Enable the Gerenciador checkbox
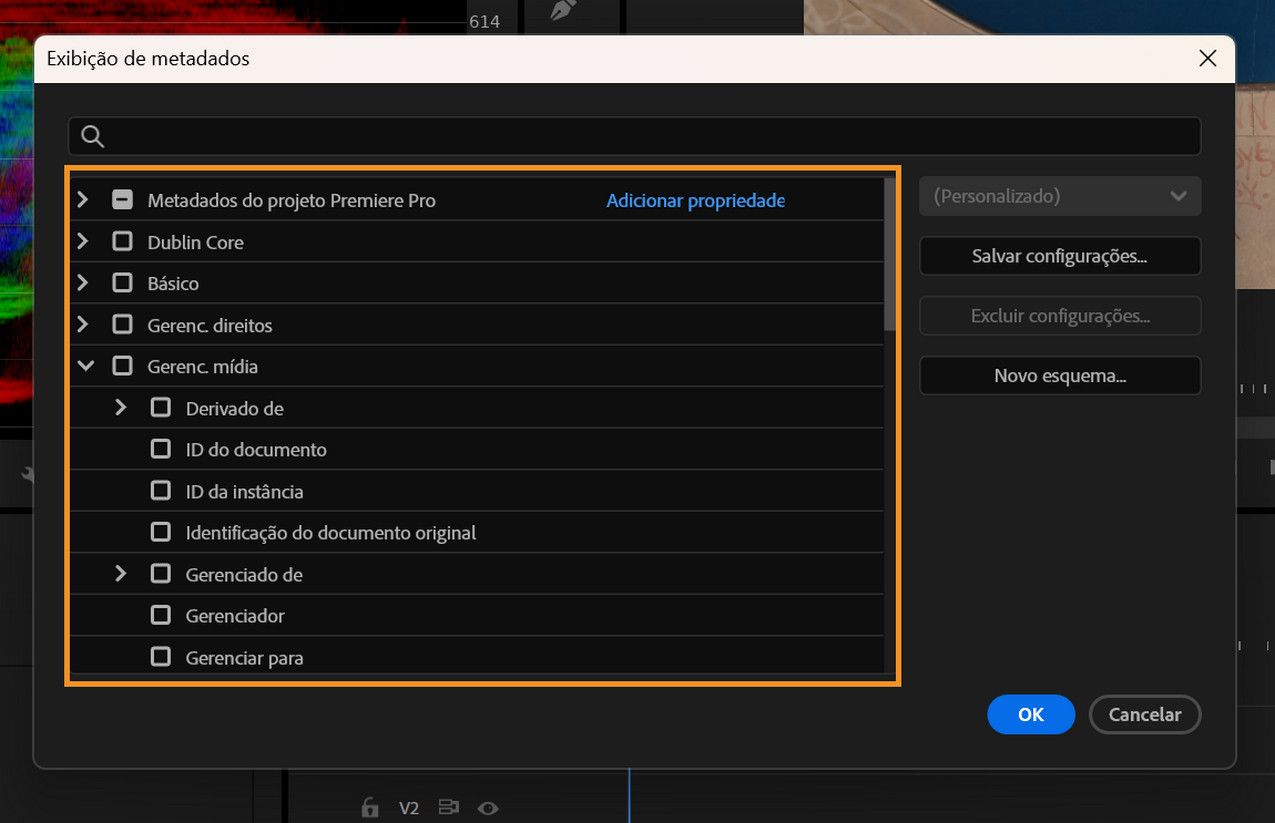Viewport: 1275px width, 823px height. pos(161,615)
